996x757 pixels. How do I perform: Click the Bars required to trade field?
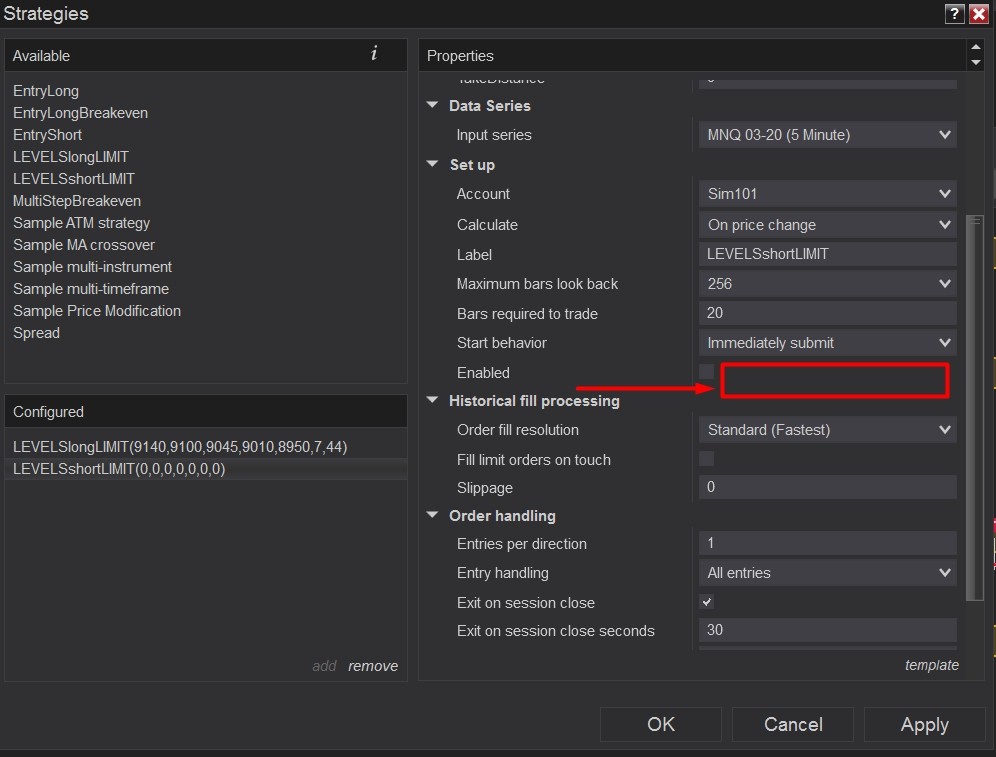tap(828, 313)
